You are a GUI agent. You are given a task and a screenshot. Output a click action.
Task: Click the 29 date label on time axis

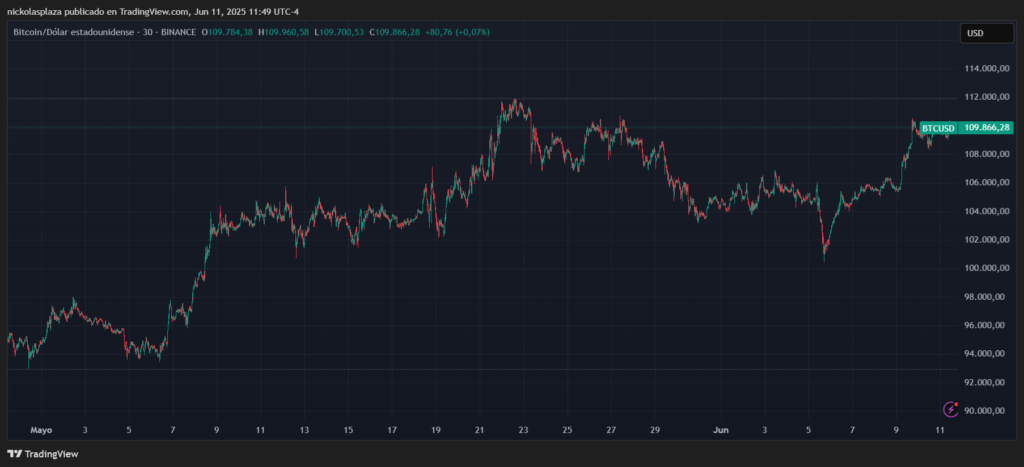655,430
